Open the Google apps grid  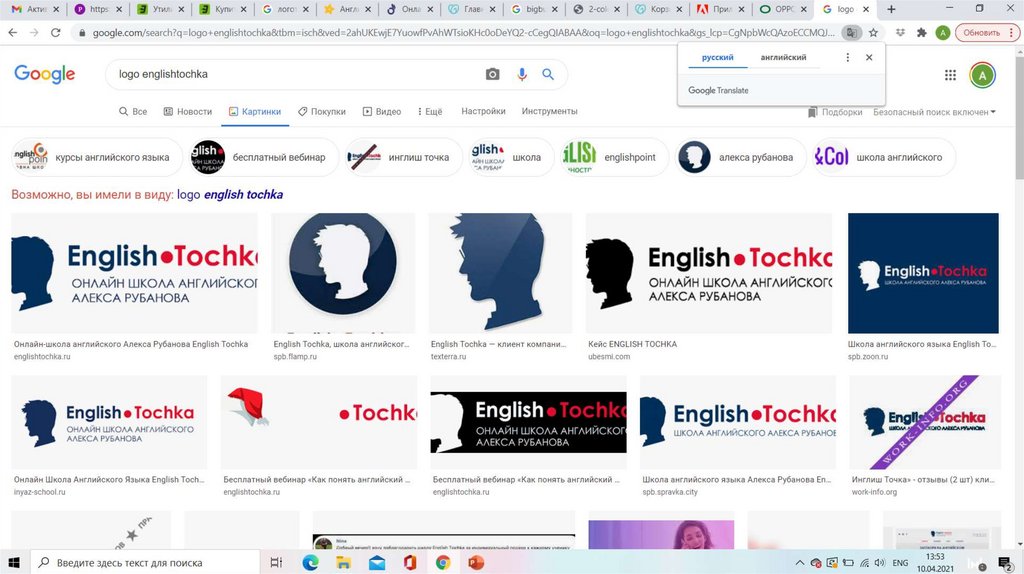[x=950, y=75]
